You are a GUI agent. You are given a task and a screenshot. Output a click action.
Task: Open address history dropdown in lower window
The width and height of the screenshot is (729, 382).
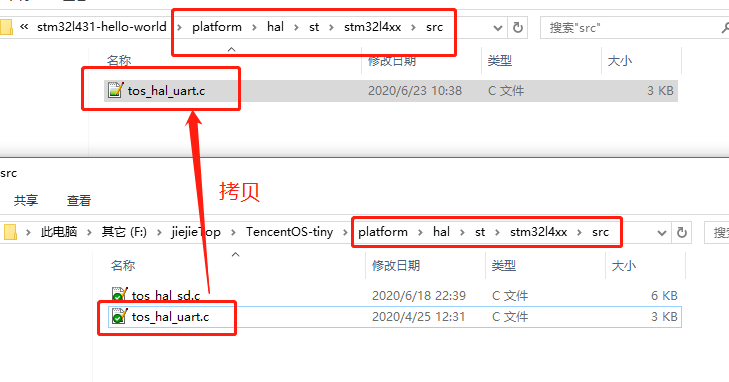[x=662, y=233]
